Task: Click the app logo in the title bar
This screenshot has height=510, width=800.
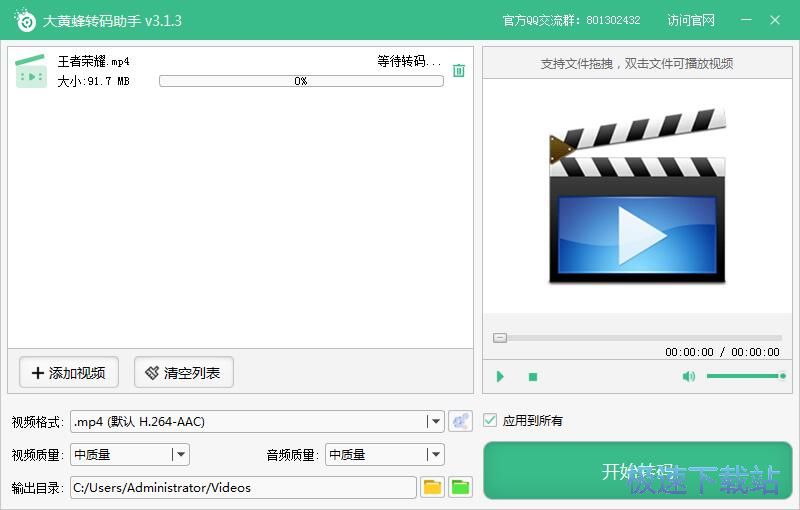Action: click(25, 20)
